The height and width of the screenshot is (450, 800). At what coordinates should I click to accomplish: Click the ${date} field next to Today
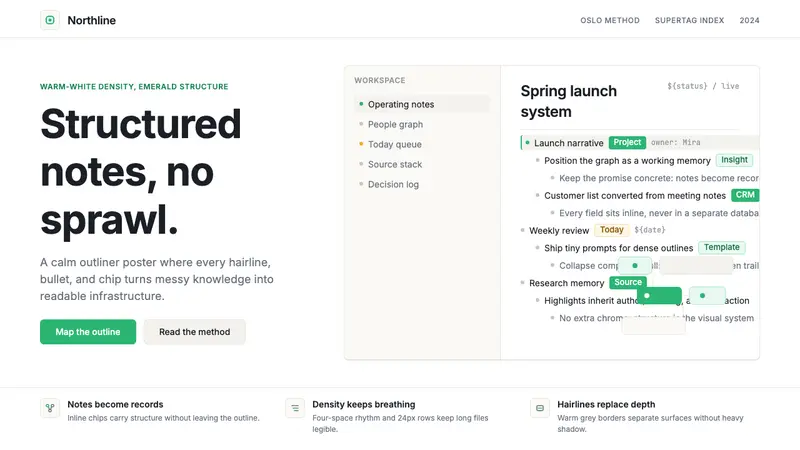[x=649, y=230]
